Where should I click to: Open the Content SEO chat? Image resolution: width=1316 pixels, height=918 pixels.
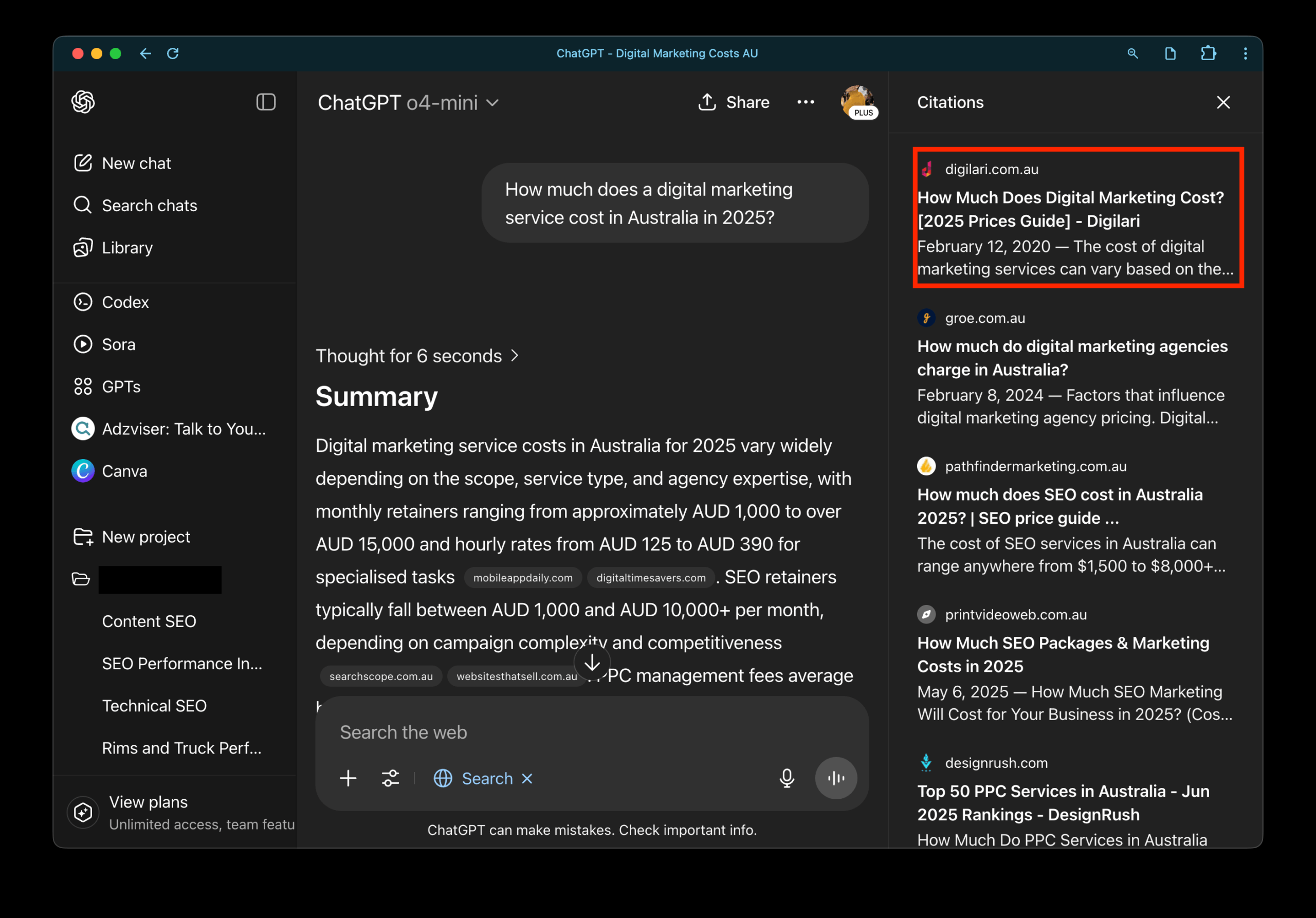pos(149,621)
